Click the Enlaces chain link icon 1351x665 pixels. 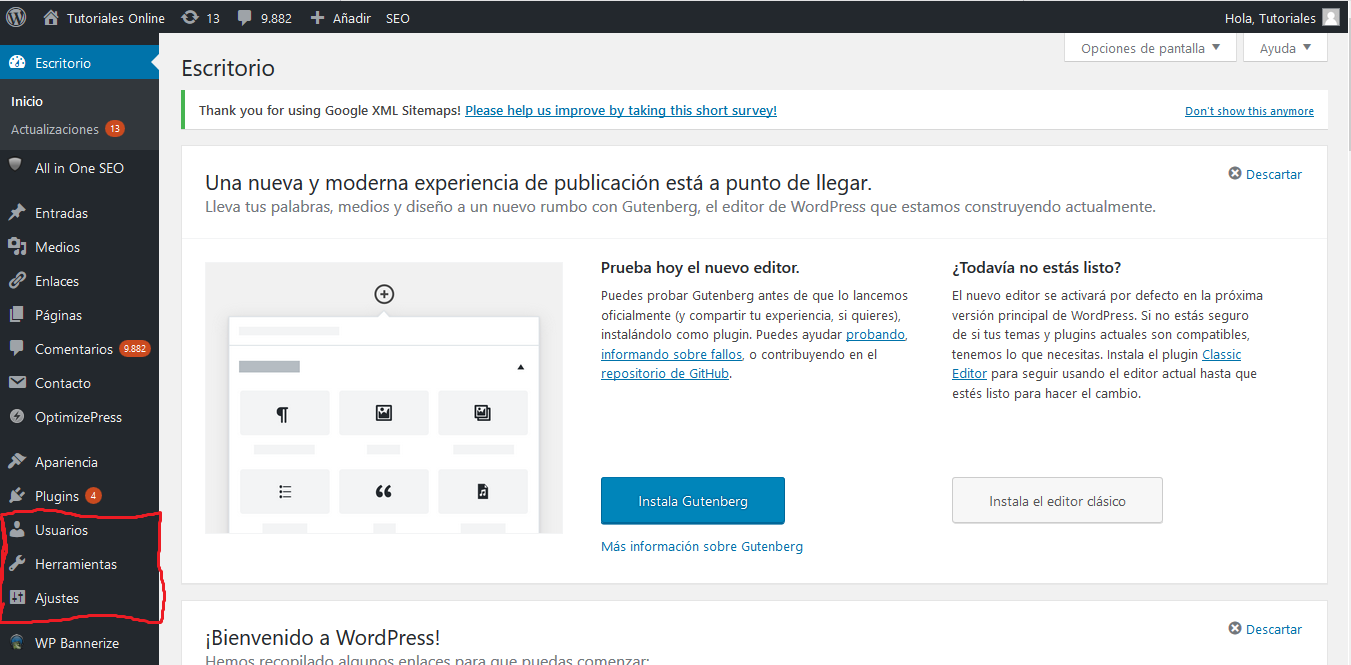click(x=16, y=281)
